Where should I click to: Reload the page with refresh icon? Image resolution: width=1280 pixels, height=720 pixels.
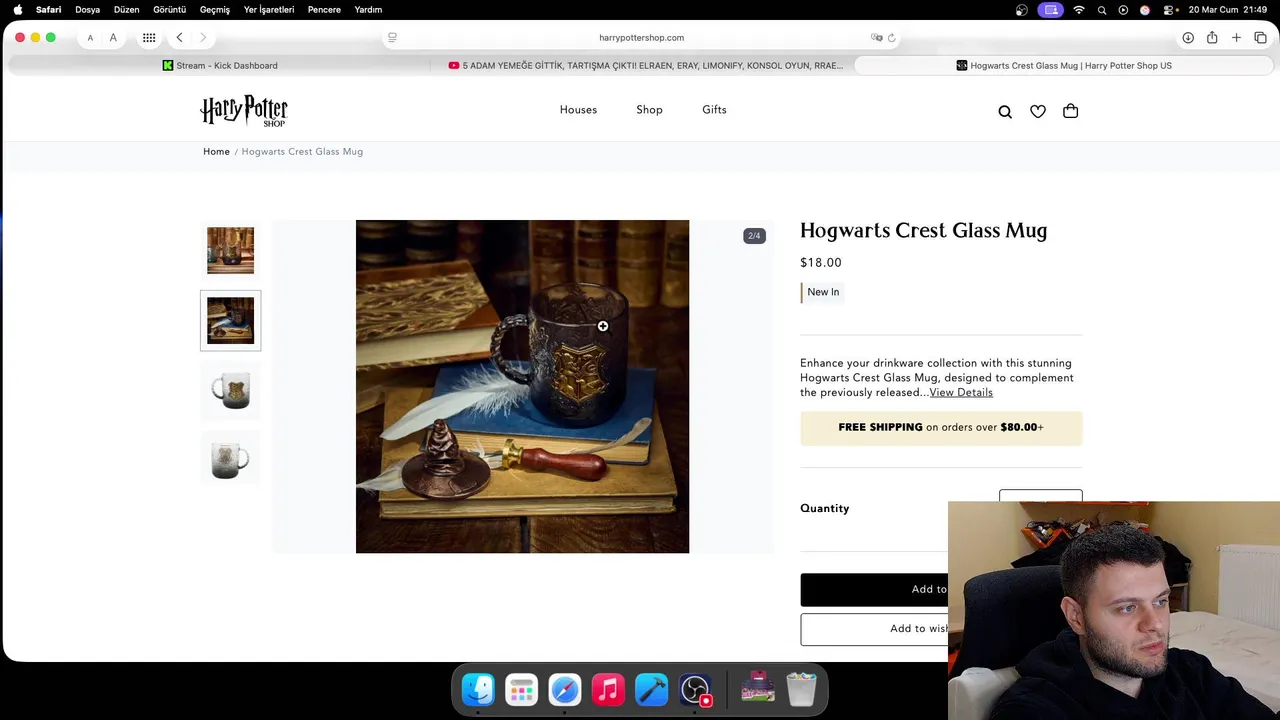892,37
